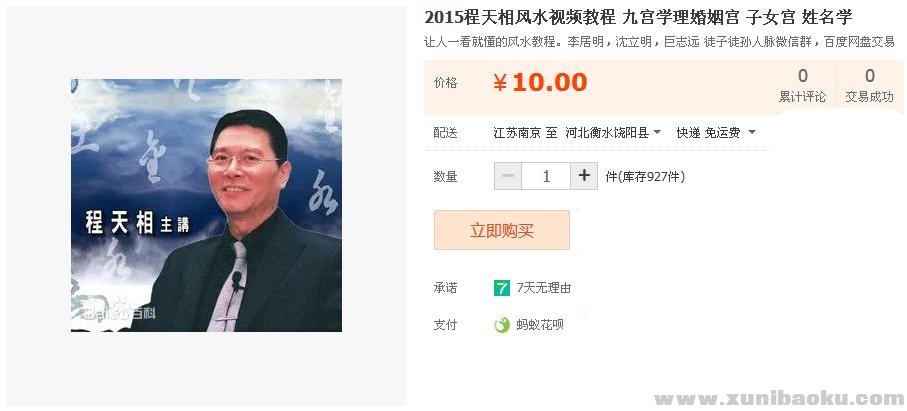The image size is (907, 411).
Task: Click the ¥10.00 price
Action: [x=540, y=83]
